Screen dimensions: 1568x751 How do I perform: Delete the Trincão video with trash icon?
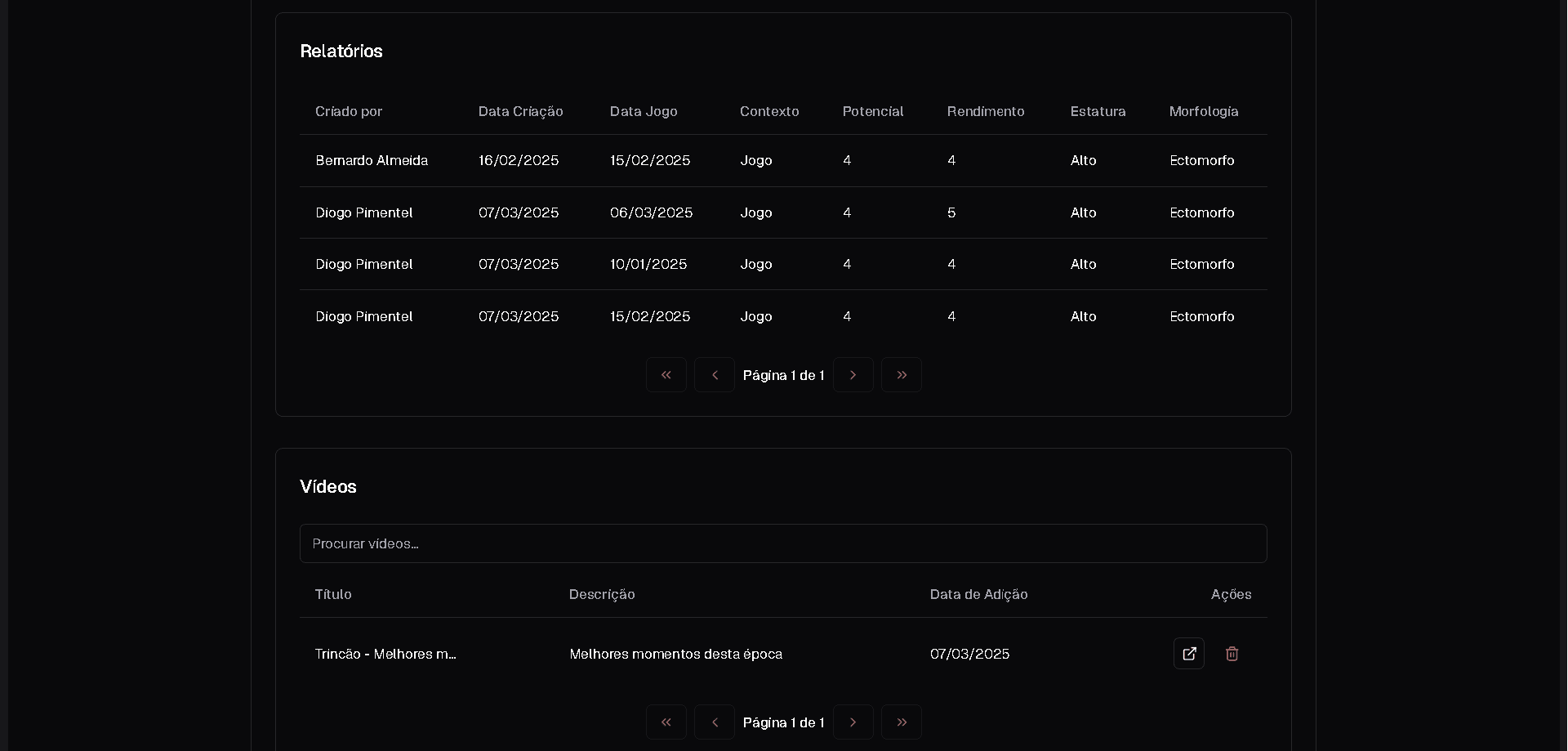point(1232,654)
